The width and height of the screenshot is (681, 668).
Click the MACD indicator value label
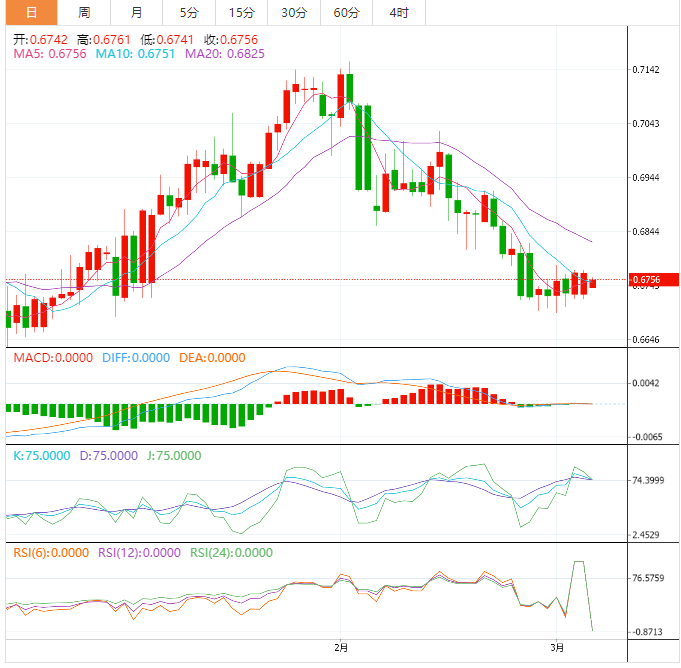click(x=52, y=358)
